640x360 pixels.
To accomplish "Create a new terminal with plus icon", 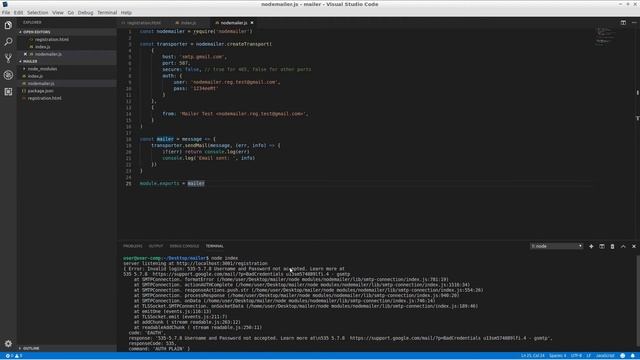I will (x=591, y=247).
